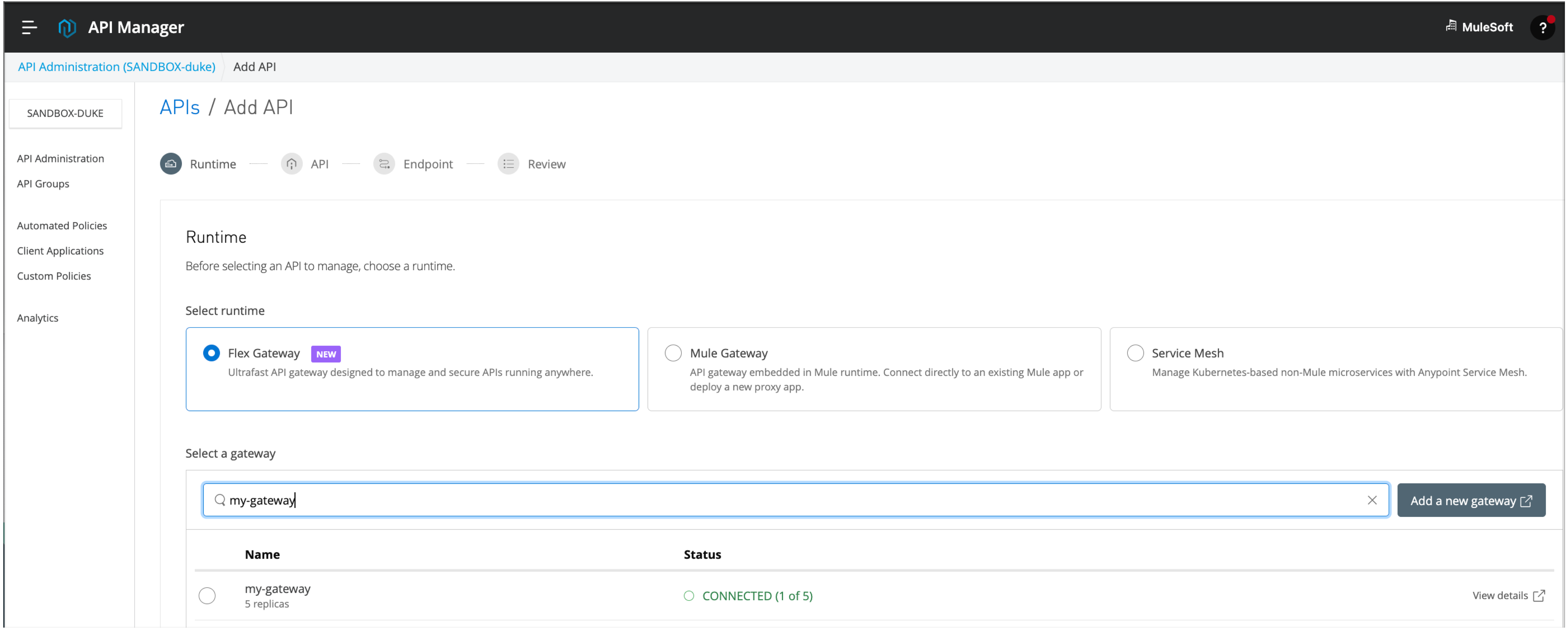Click the Review step icon
The height and width of the screenshot is (633, 1568).
pos(508,163)
